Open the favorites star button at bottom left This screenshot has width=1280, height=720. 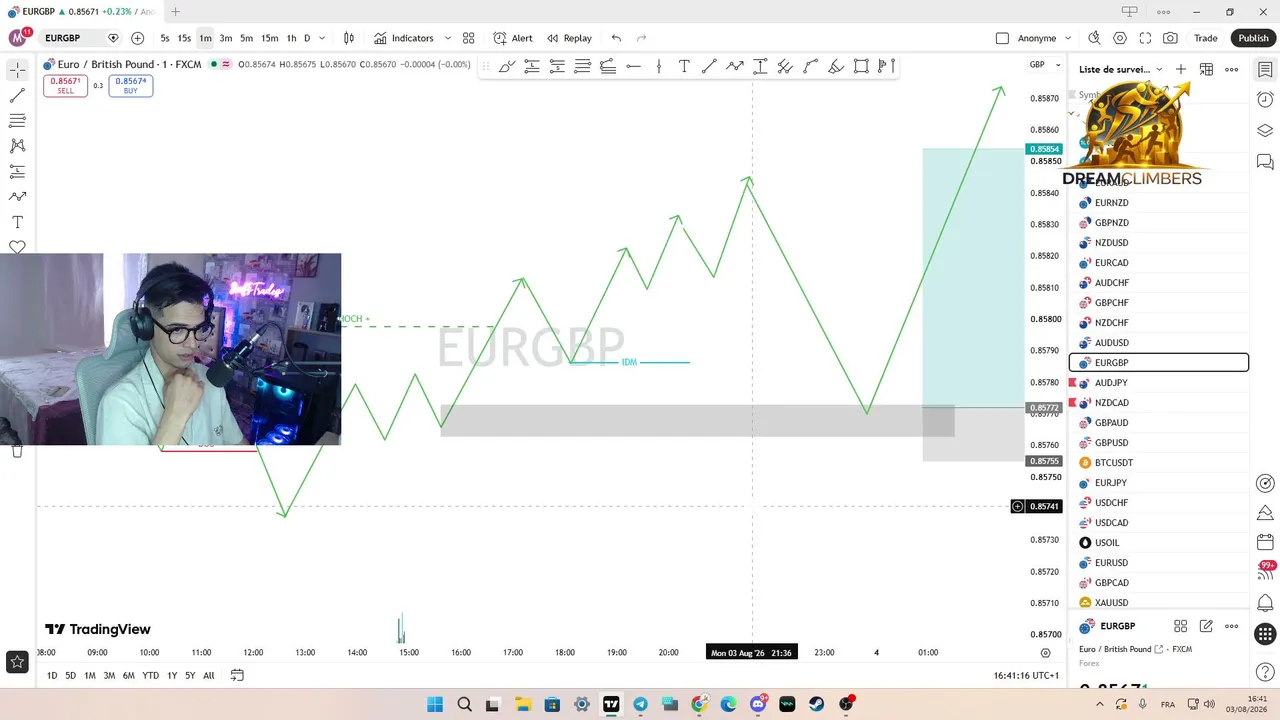pyautogui.click(x=17, y=661)
